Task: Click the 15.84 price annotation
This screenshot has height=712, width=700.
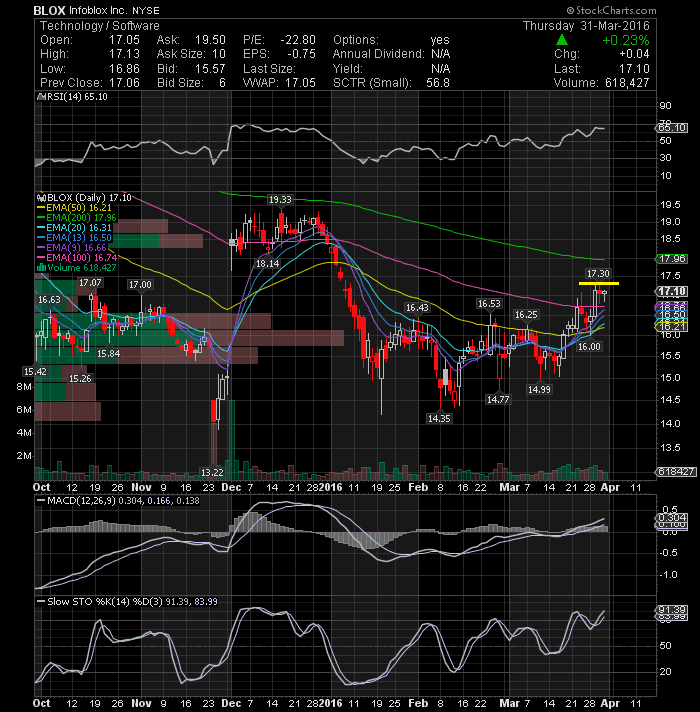Action: click(108, 354)
